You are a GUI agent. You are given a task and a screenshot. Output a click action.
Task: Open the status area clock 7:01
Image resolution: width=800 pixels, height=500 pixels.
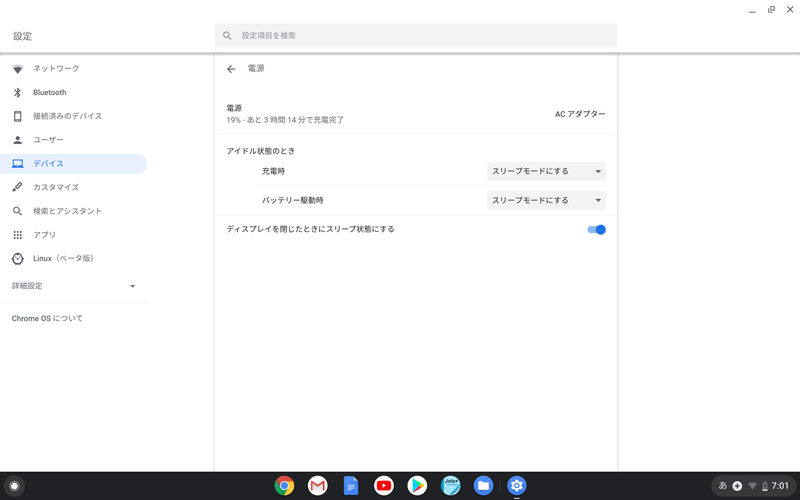[780, 486]
